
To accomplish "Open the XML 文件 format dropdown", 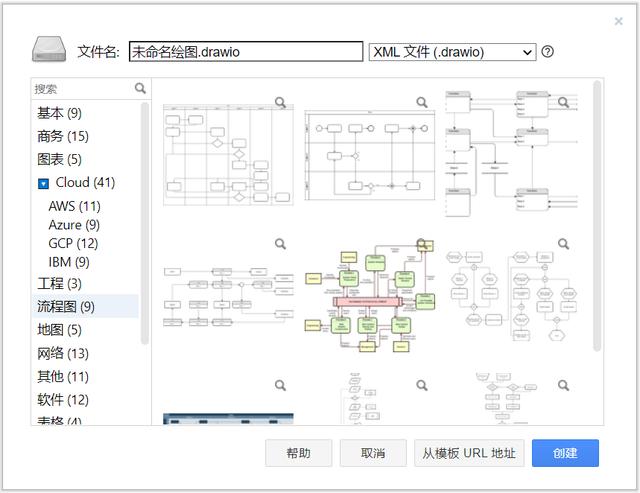I will (453, 52).
